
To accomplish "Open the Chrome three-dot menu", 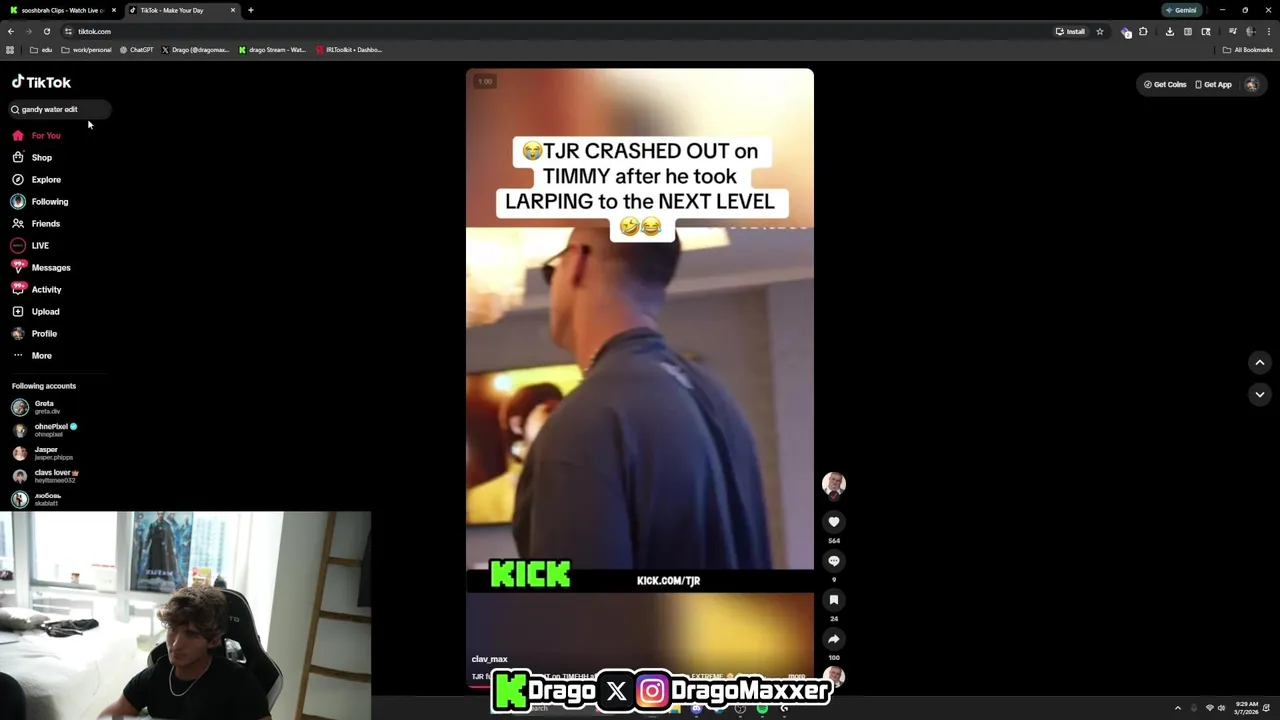I will click(1269, 31).
